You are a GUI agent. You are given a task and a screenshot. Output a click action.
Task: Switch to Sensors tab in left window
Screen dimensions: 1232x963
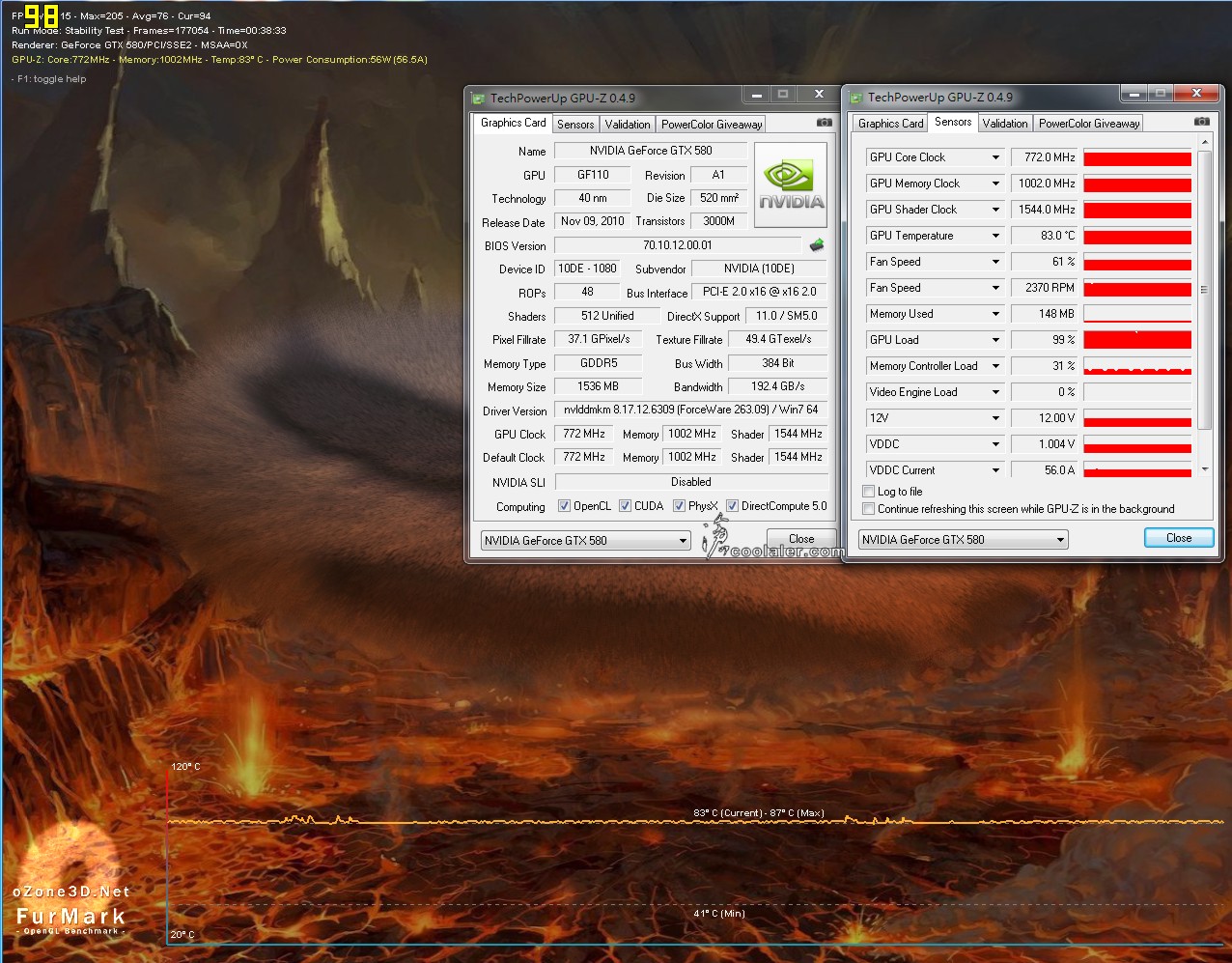575,125
